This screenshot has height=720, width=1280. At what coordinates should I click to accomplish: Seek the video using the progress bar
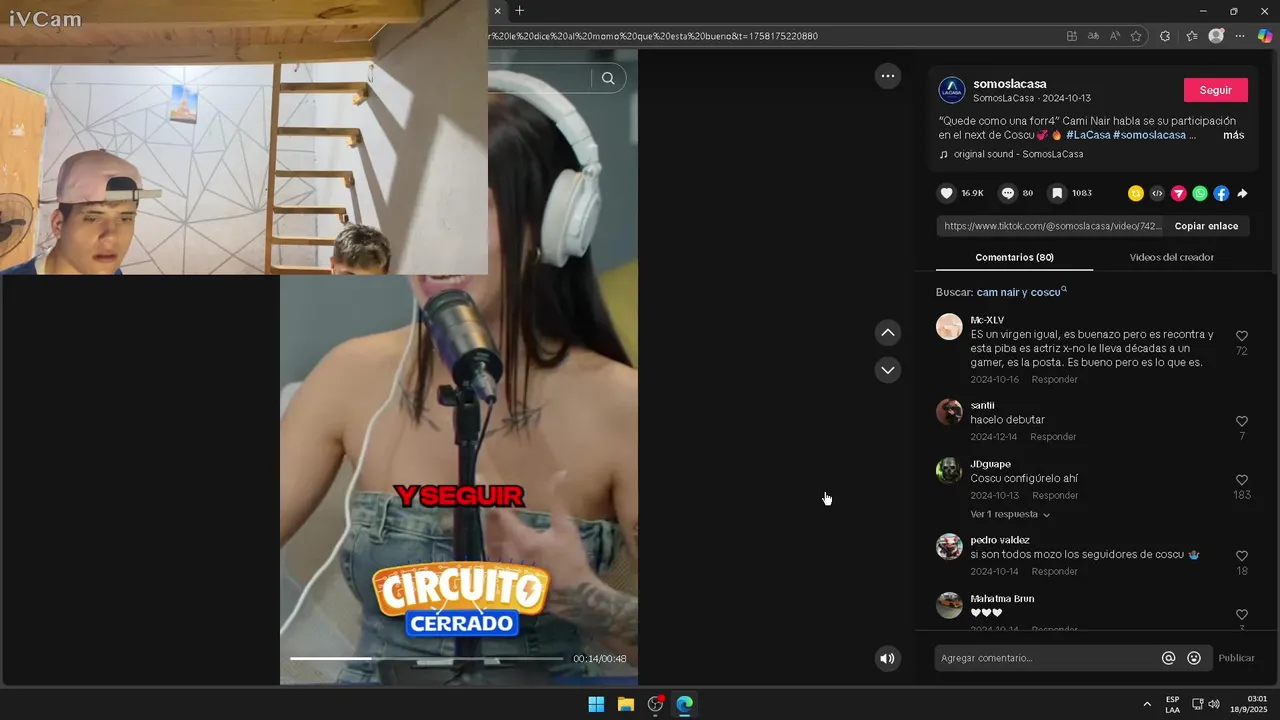tap(427, 659)
